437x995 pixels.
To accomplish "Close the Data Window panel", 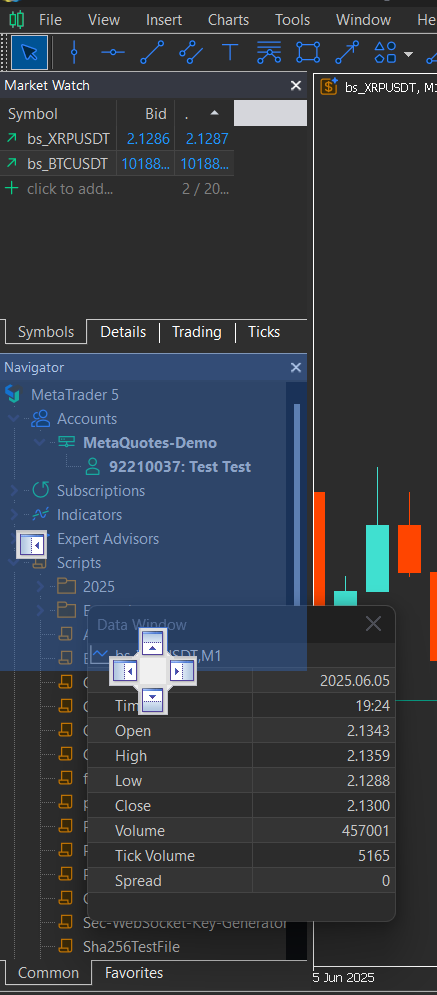I will (x=374, y=624).
